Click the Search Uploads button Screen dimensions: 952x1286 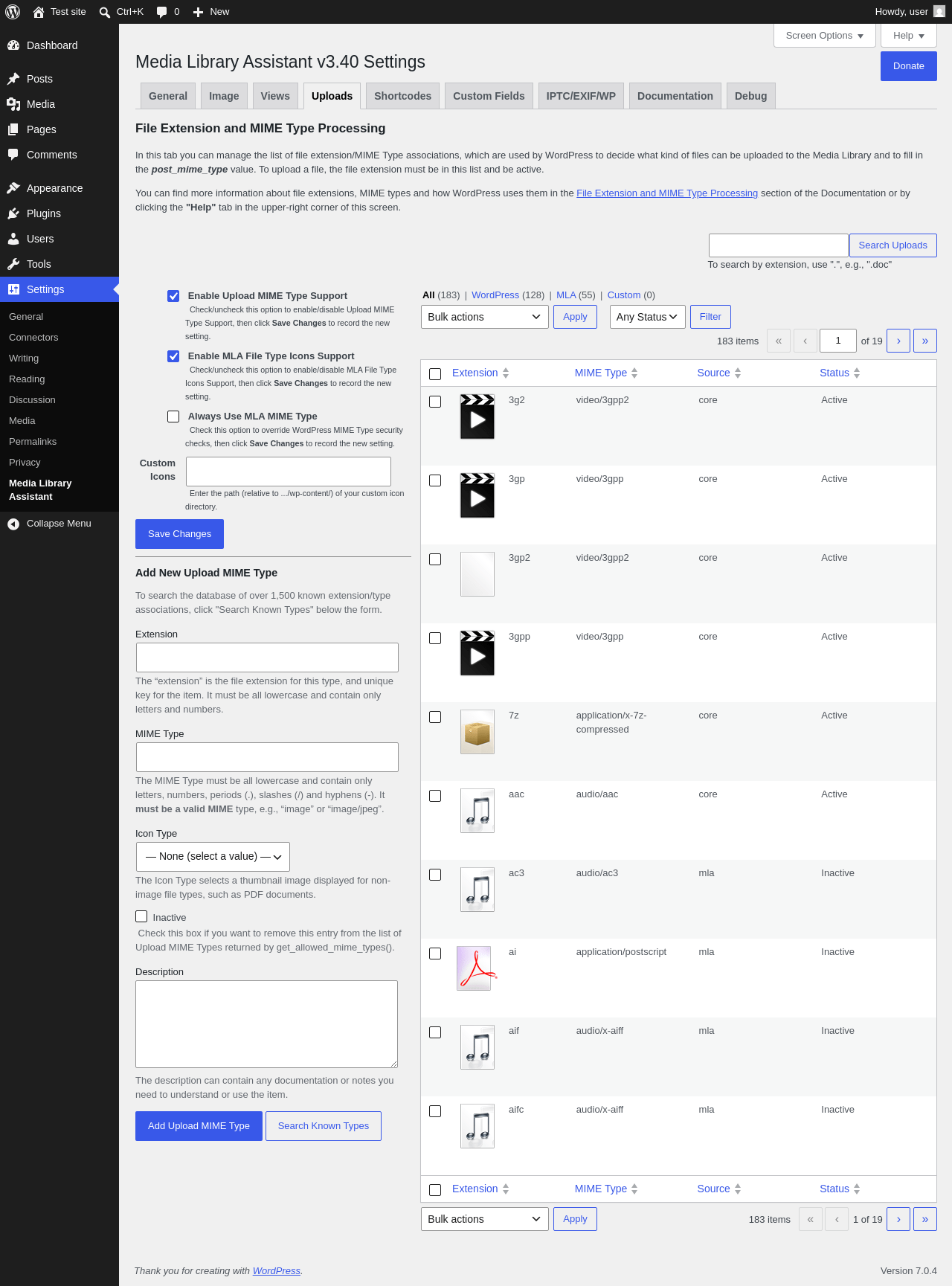(893, 245)
